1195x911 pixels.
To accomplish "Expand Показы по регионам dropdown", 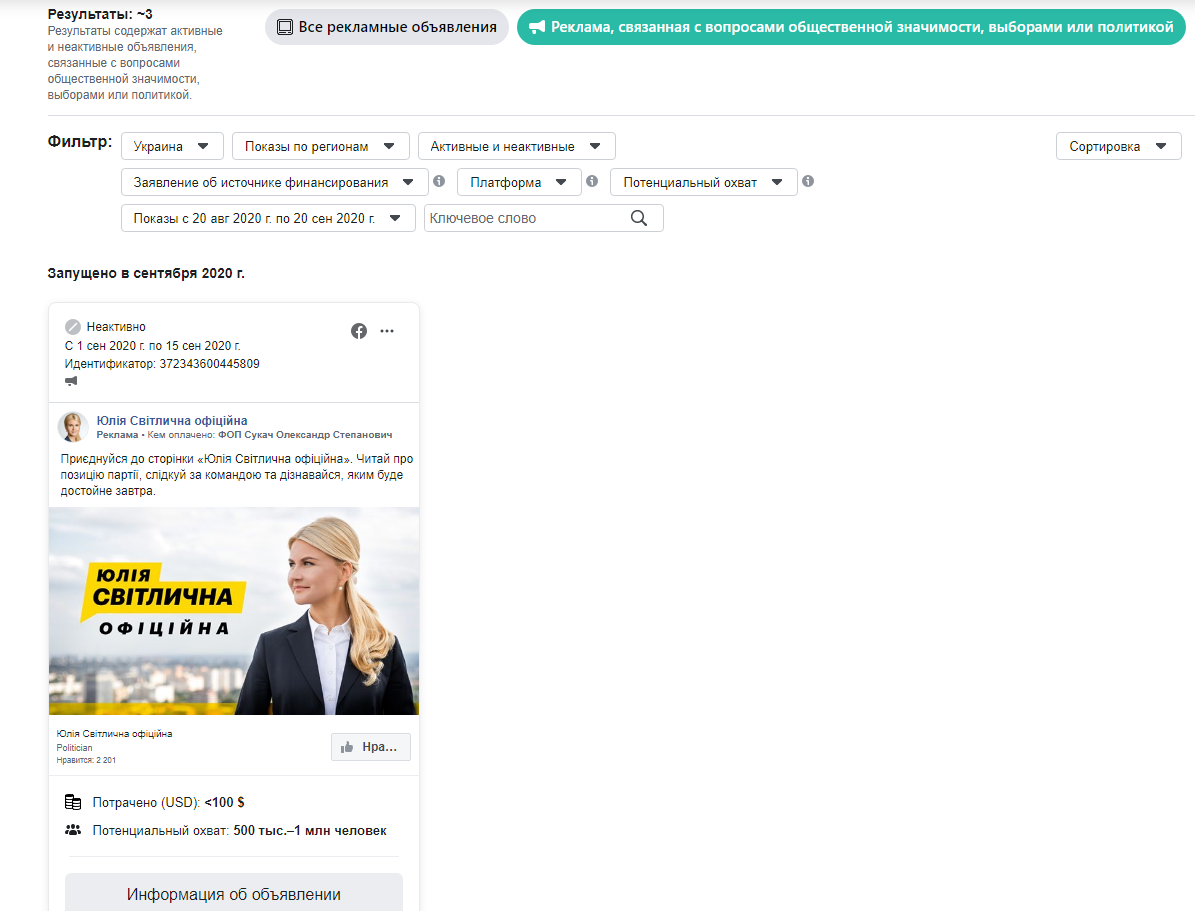I will click(x=321, y=146).
